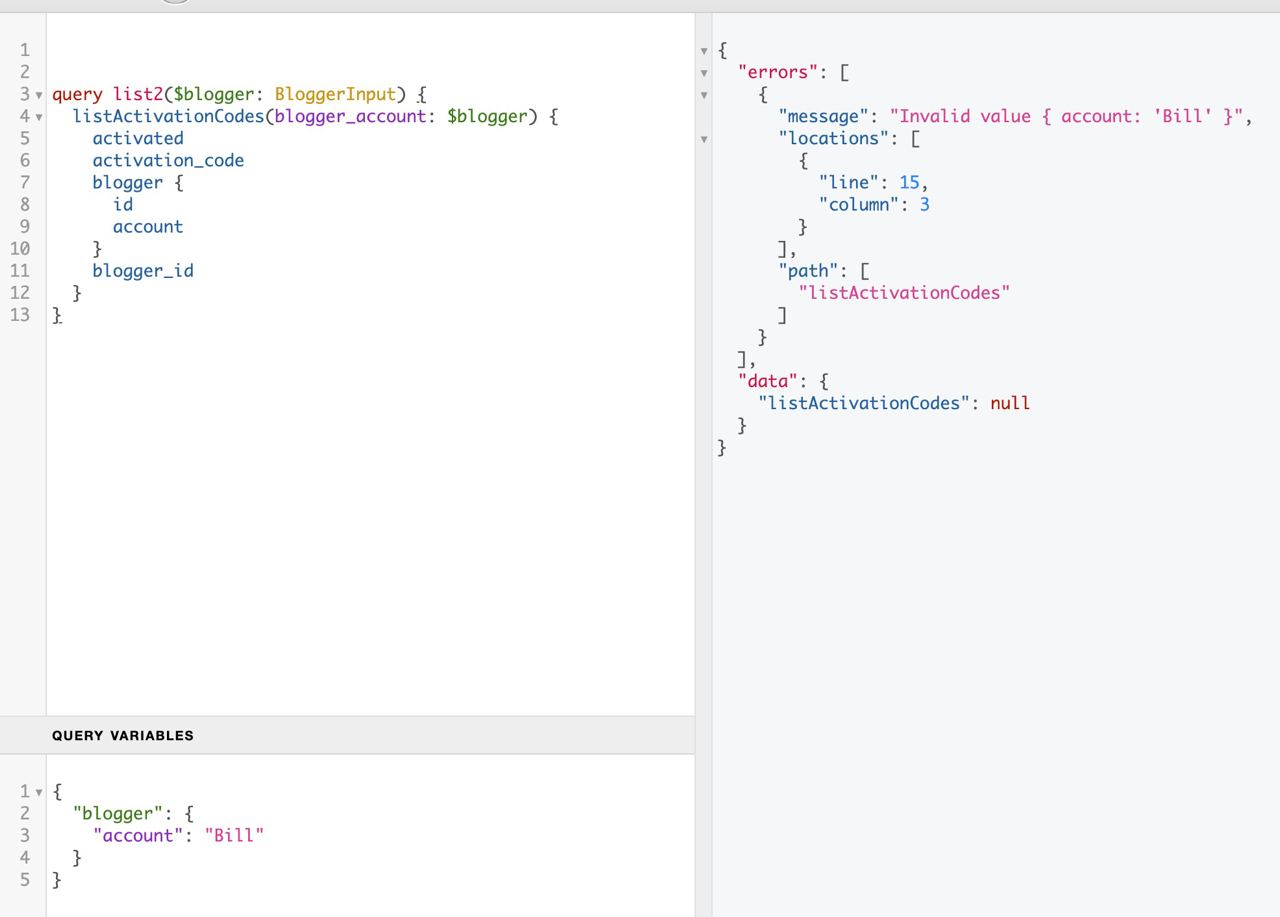Click the "listActivationCodes" key under data

(864, 402)
